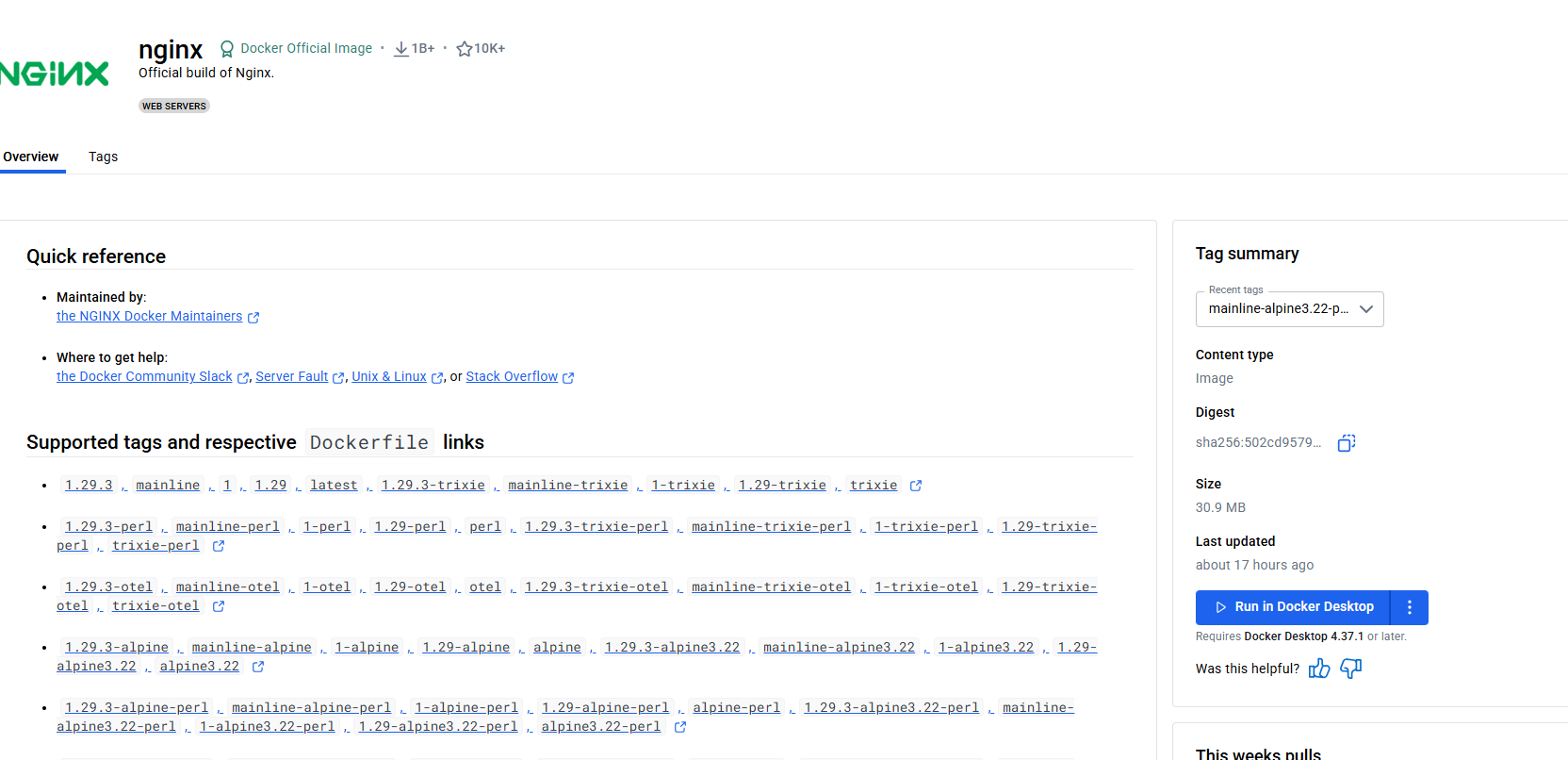Image resolution: width=1568 pixels, height=760 pixels.
Task: Click the star 10K+ icon
Action: coord(464,49)
